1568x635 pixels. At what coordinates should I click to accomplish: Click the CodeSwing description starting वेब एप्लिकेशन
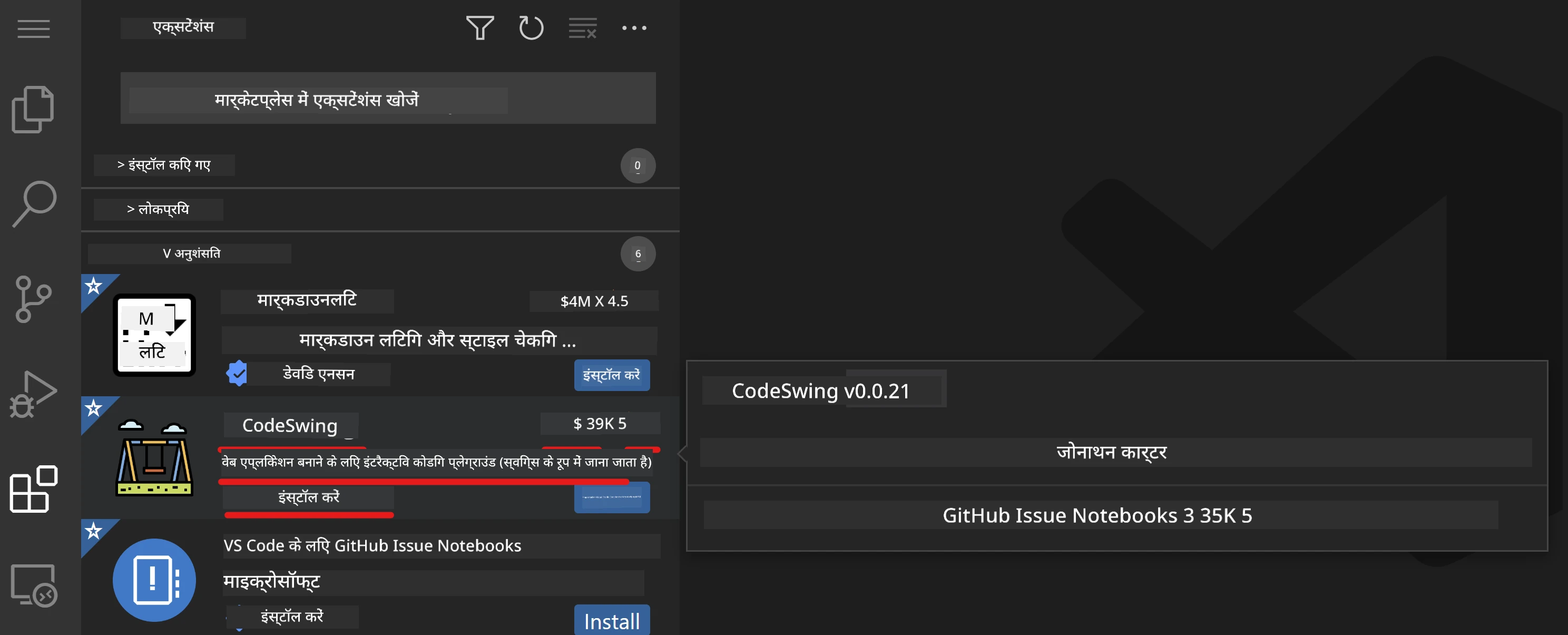point(436,463)
